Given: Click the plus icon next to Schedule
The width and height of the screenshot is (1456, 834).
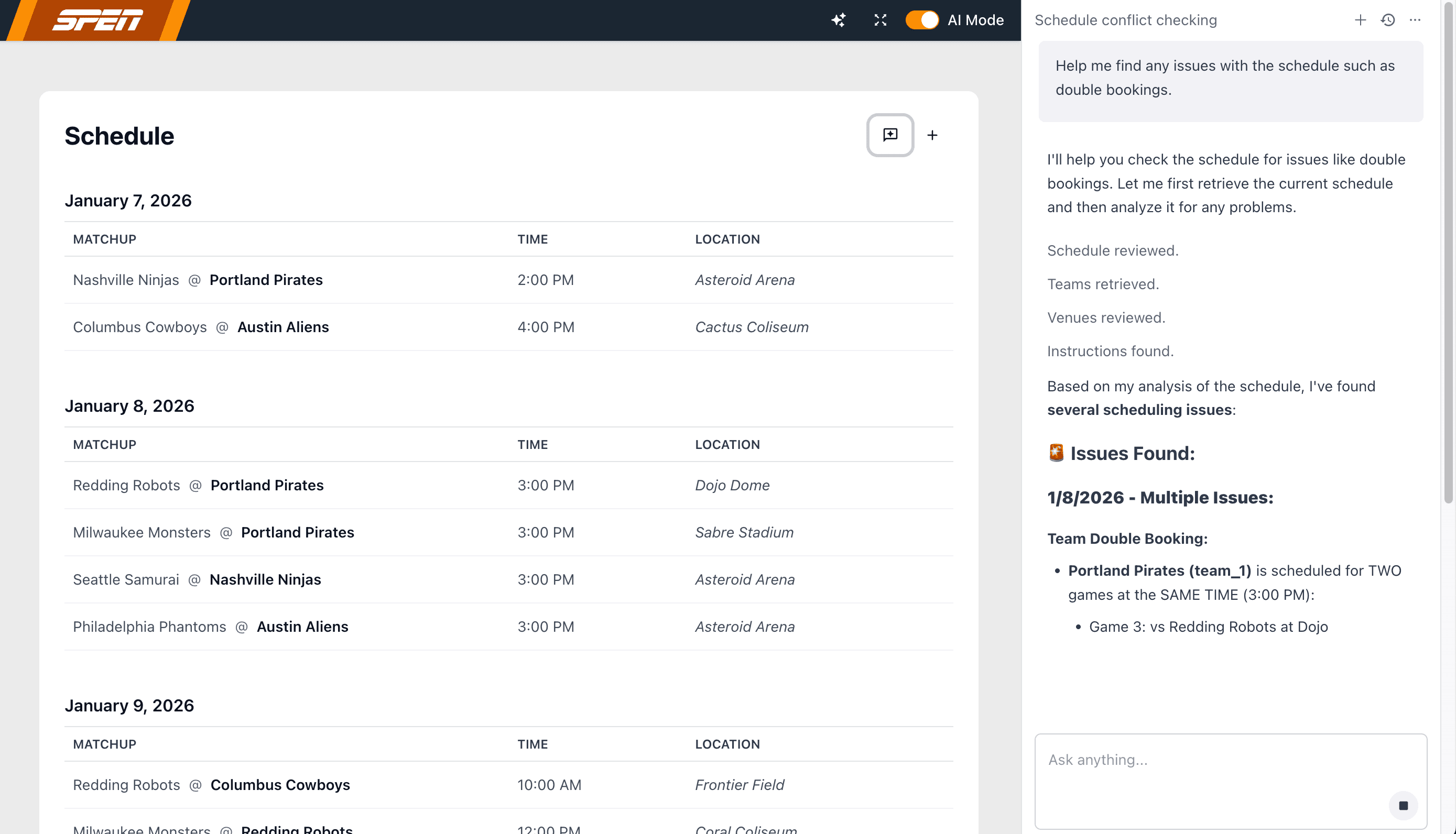Looking at the screenshot, I should (x=932, y=135).
